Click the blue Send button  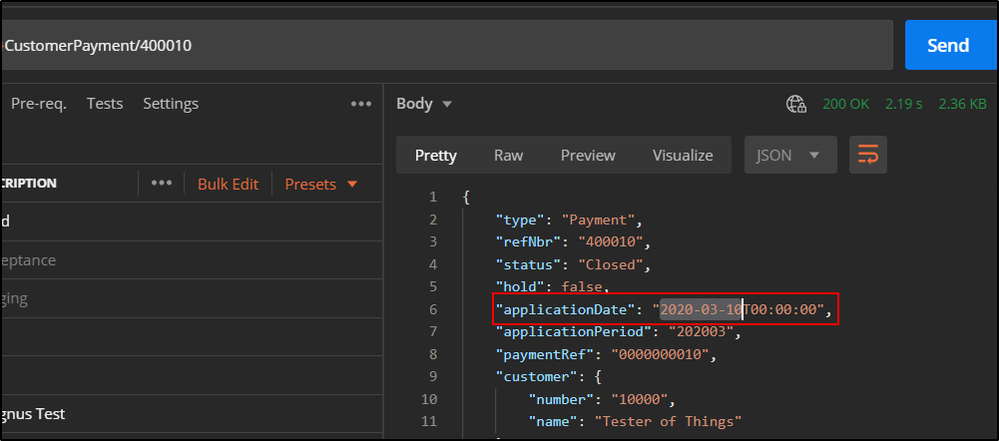(947, 45)
